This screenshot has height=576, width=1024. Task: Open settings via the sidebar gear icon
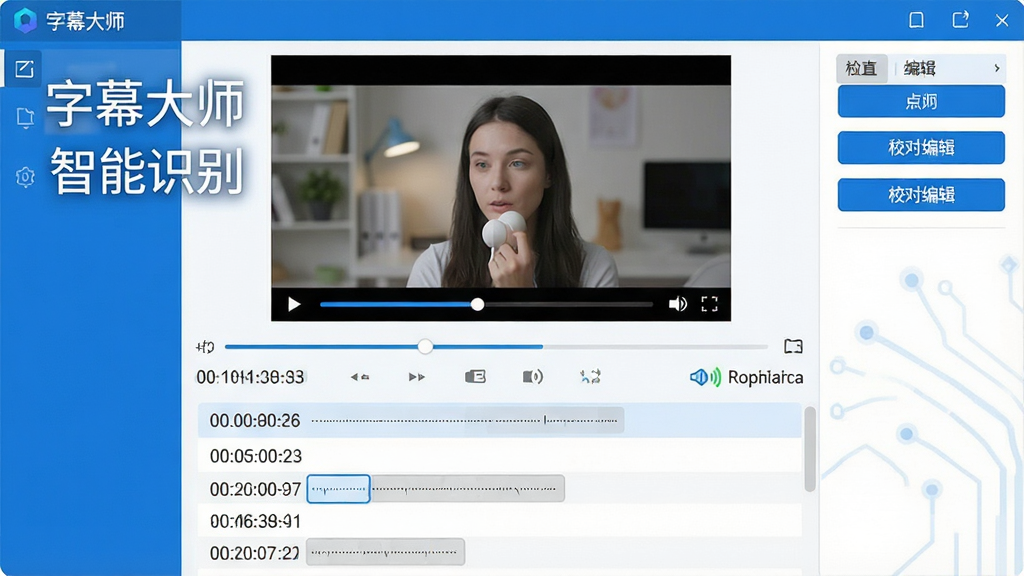pyautogui.click(x=25, y=177)
